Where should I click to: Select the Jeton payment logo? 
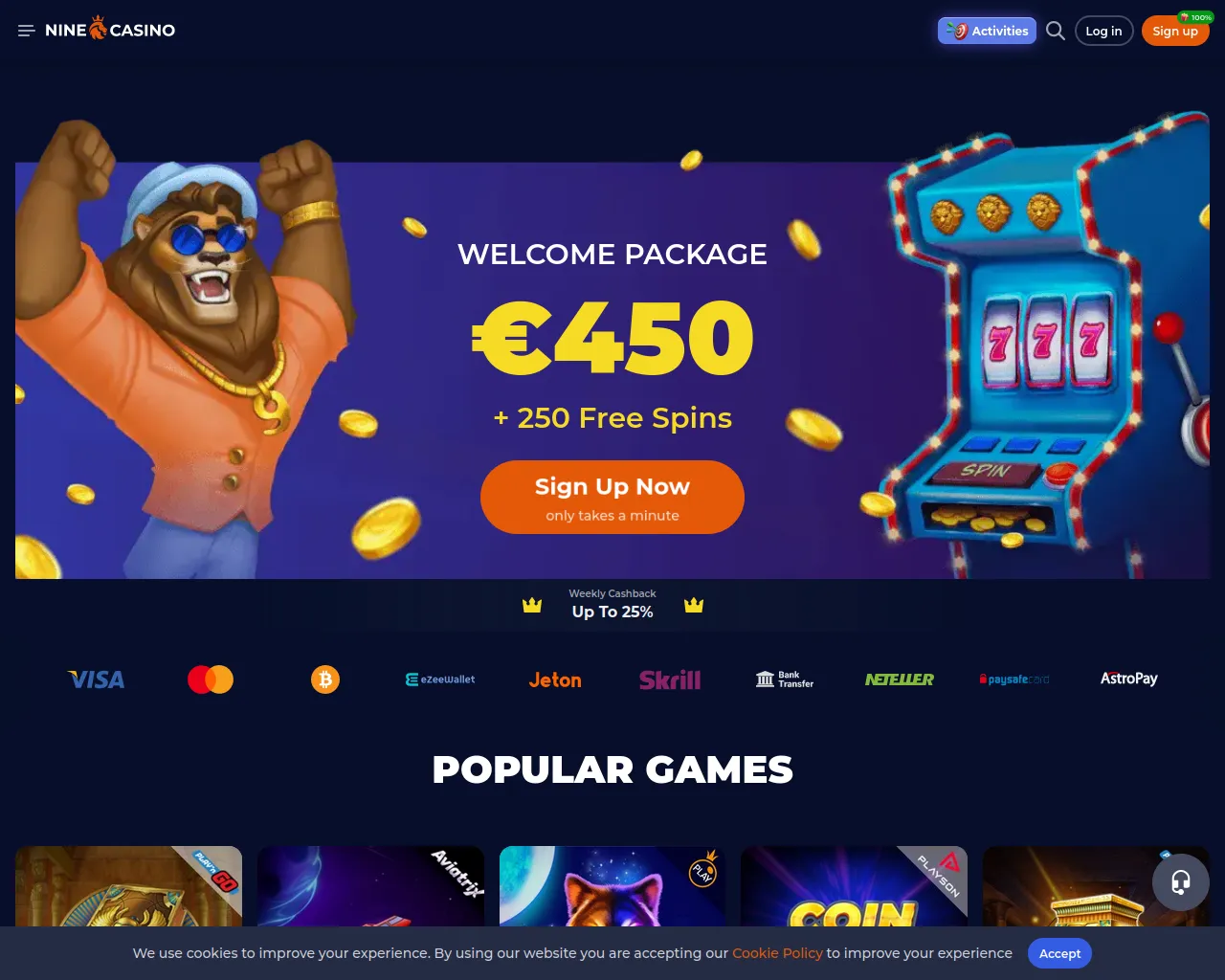[555, 679]
